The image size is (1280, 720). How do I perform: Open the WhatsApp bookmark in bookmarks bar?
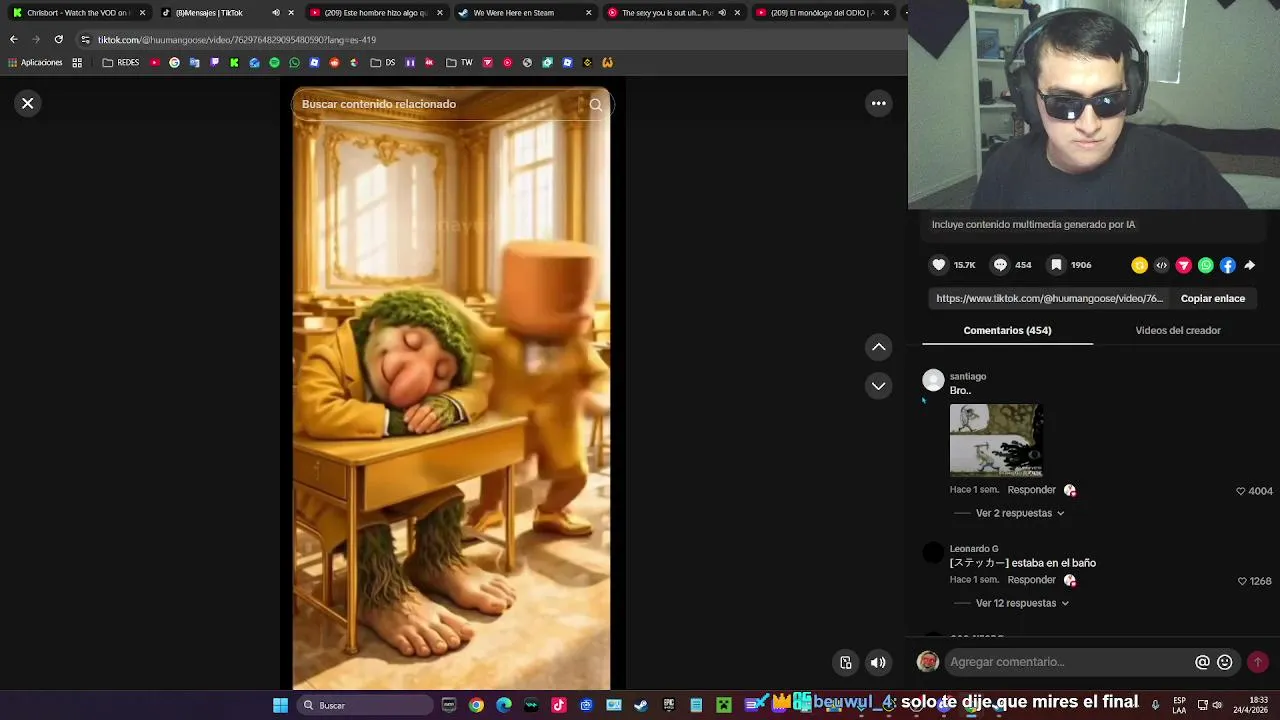click(294, 62)
